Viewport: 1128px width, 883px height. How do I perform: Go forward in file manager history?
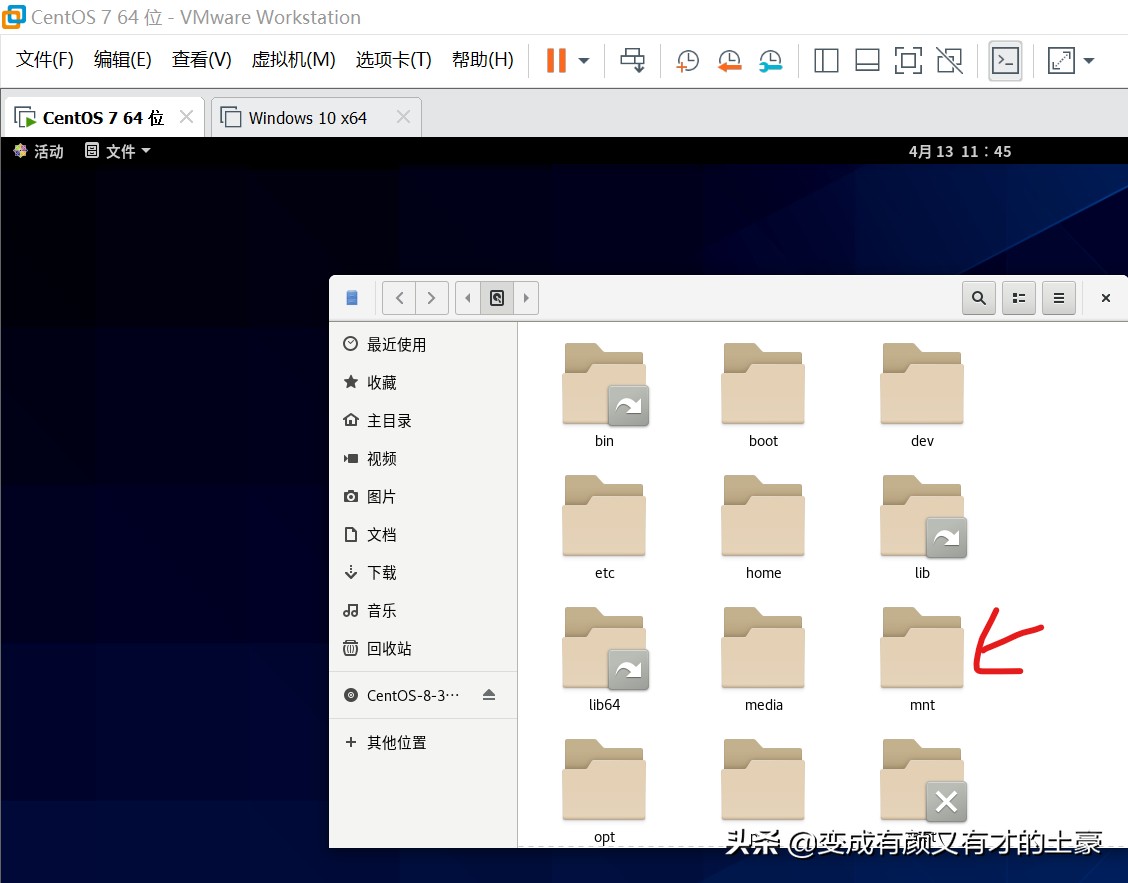pos(432,298)
